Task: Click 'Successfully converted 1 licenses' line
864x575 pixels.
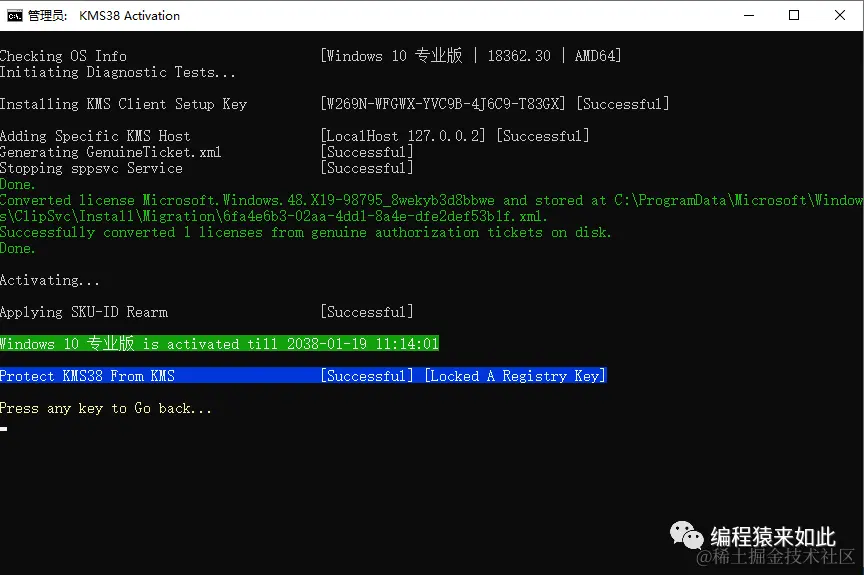Action: (305, 232)
